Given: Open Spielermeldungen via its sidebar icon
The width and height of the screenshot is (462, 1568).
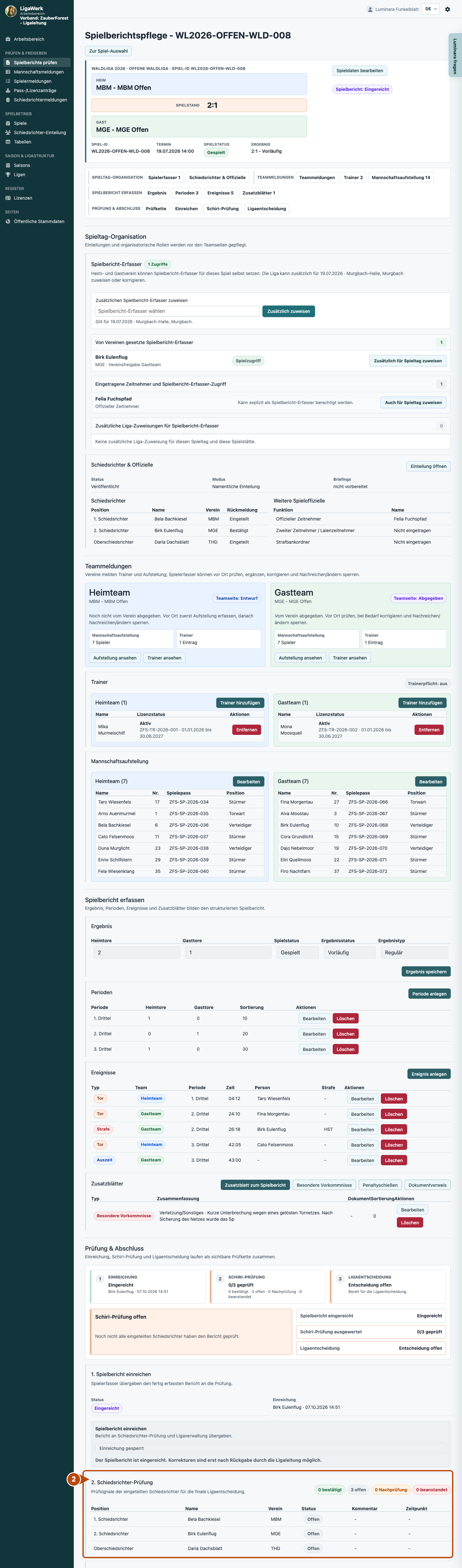Looking at the screenshot, I should tap(8, 81).
